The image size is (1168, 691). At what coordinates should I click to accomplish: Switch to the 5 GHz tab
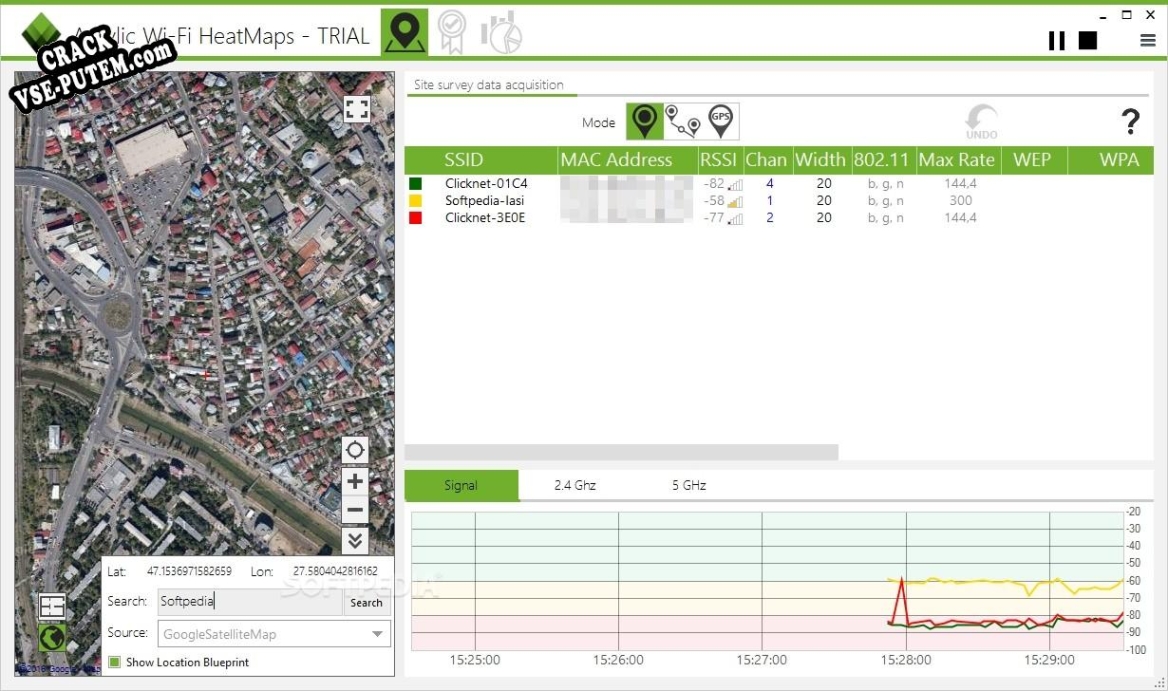[689, 485]
